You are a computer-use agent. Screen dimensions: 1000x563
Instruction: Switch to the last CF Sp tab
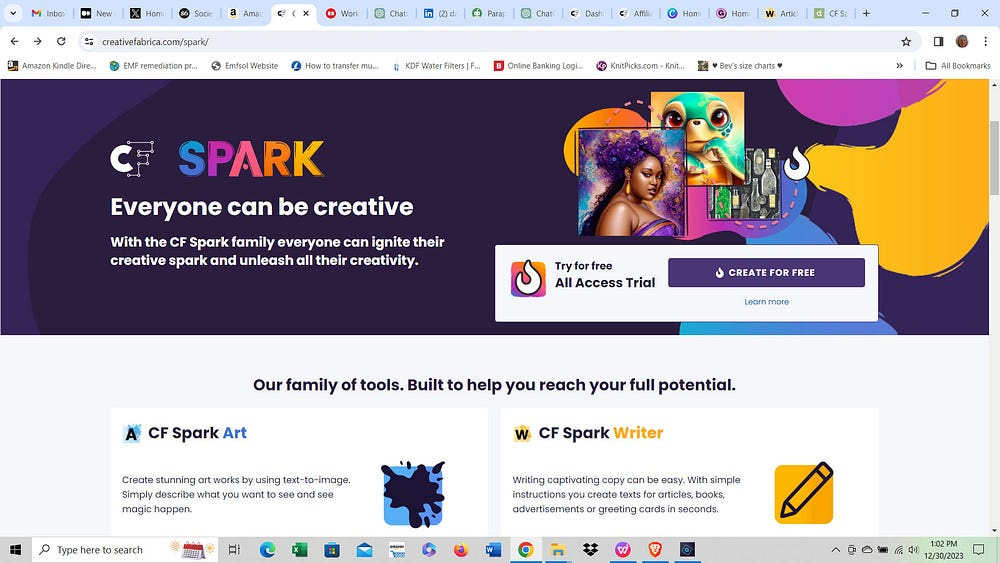pos(831,13)
